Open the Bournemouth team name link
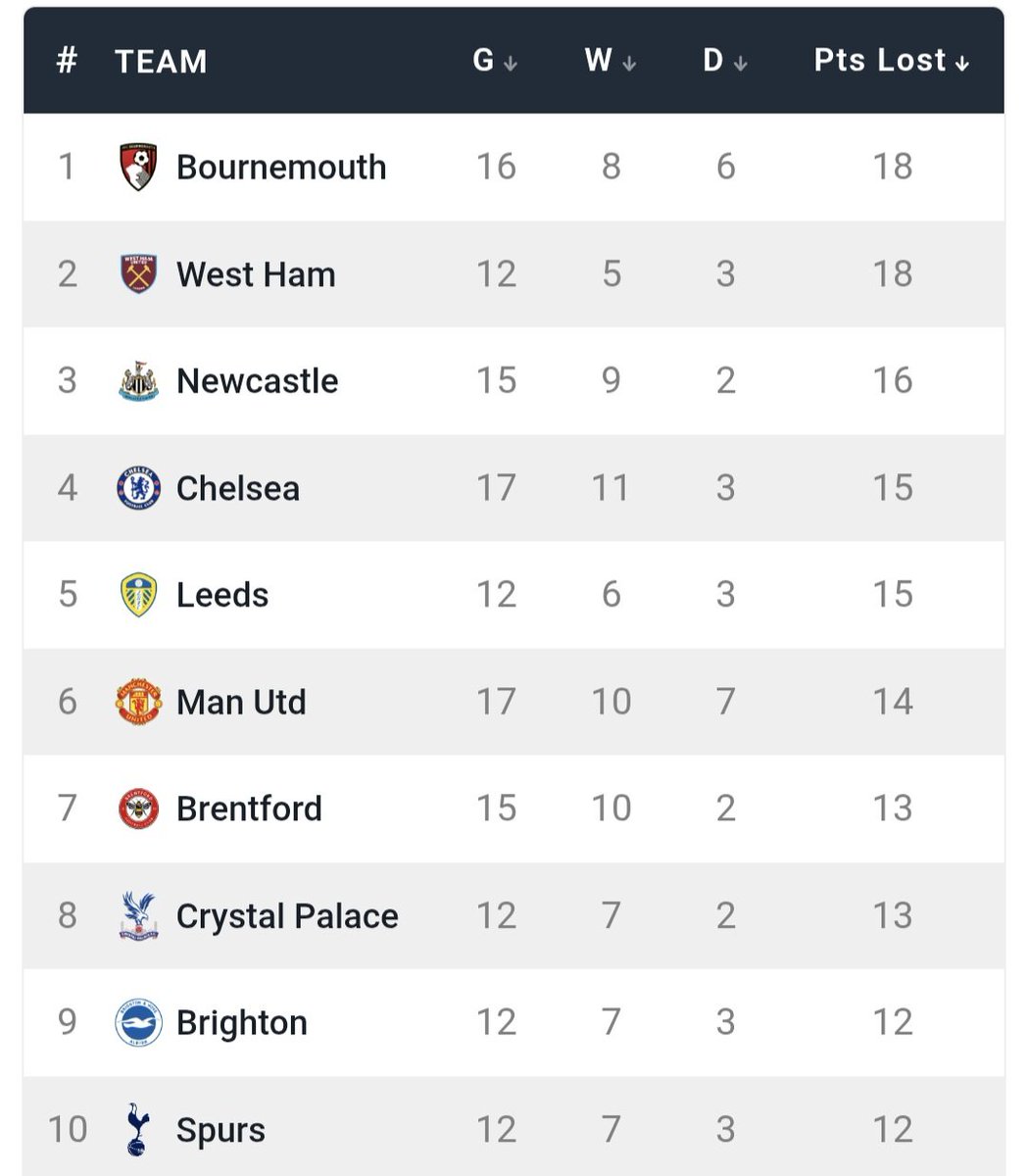This screenshot has width=1027, height=1176. [281, 167]
